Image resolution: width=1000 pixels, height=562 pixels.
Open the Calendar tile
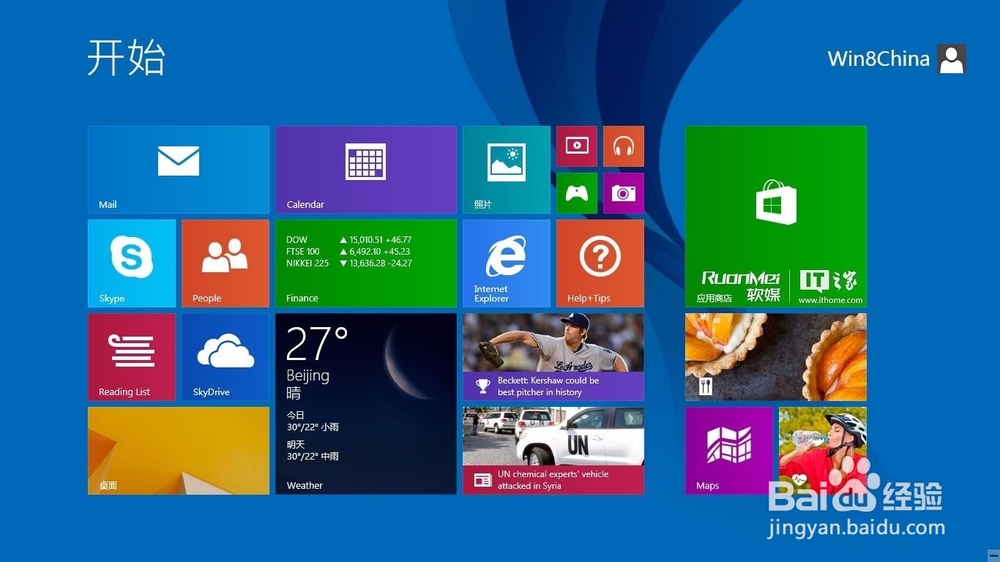pos(366,170)
